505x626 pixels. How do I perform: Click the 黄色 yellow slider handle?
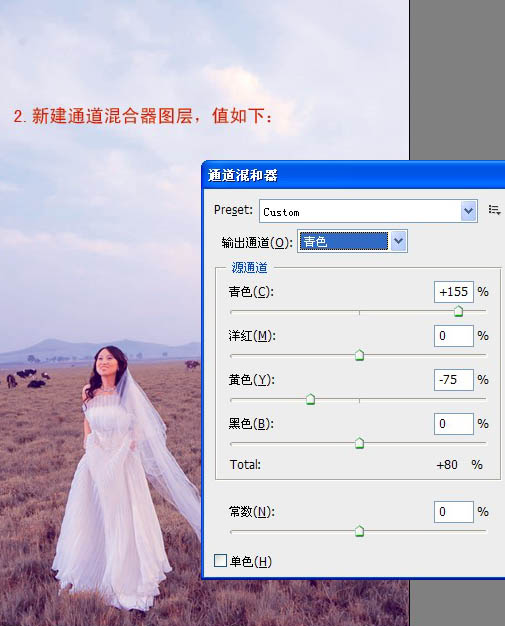[310, 398]
